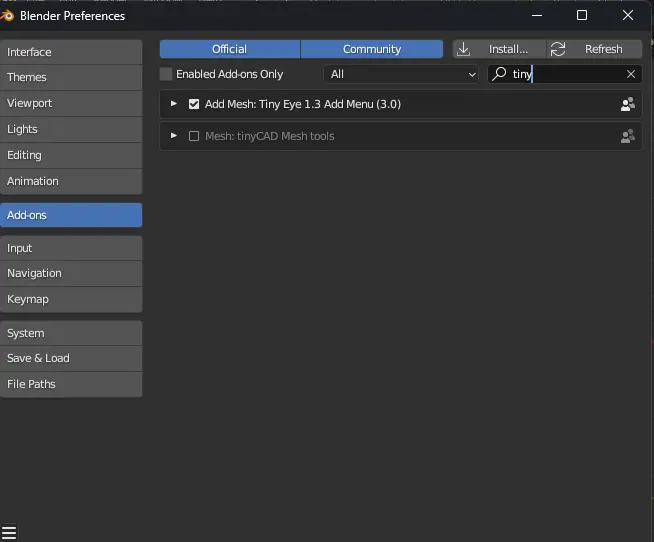This screenshot has width=654, height=542.
Task: Open the Viewport preferences
Action: point(71,103)
